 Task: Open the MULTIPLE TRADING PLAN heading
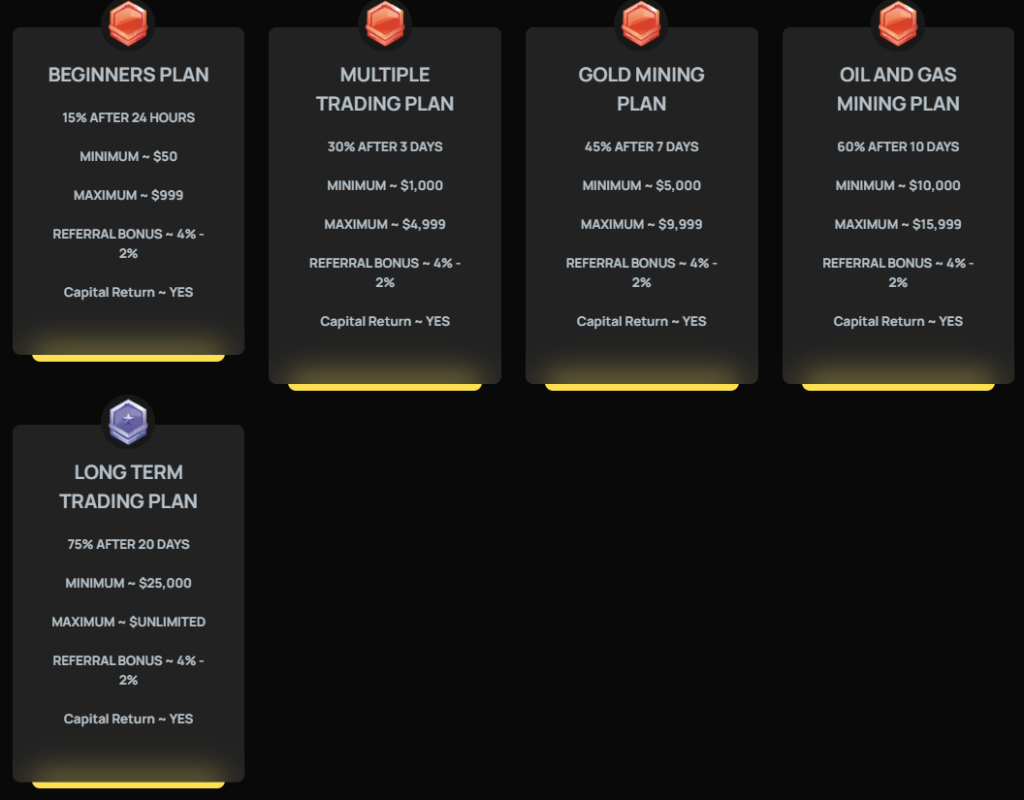tap(385, 89)
